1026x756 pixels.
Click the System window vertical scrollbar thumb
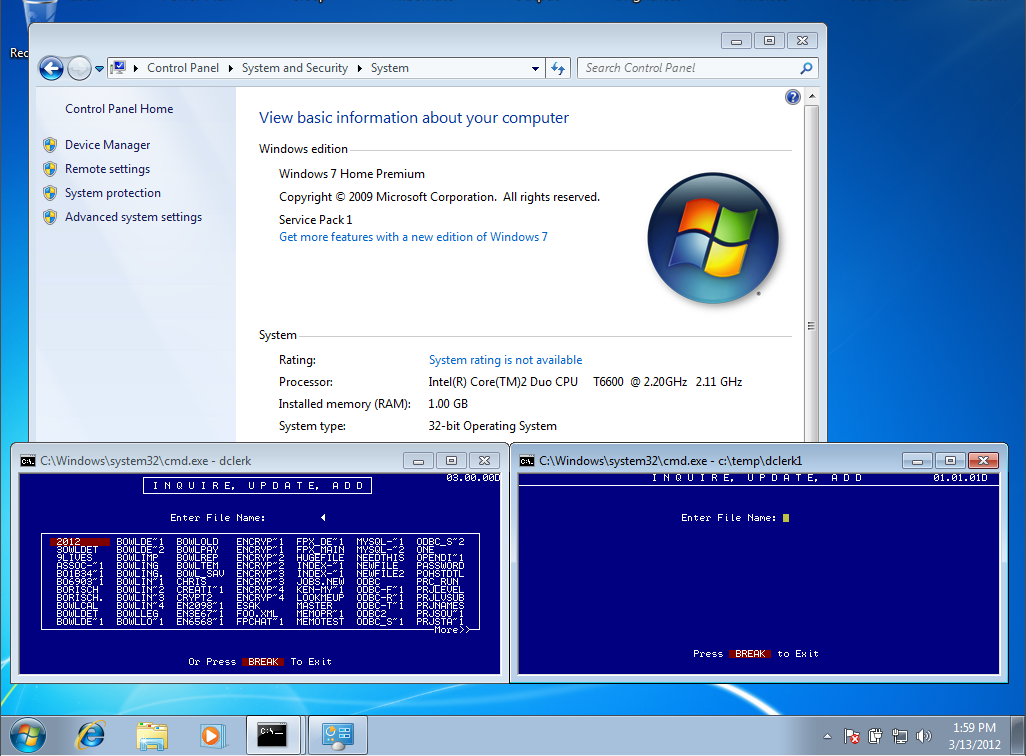pyautogui.click(x=811, y=275)
